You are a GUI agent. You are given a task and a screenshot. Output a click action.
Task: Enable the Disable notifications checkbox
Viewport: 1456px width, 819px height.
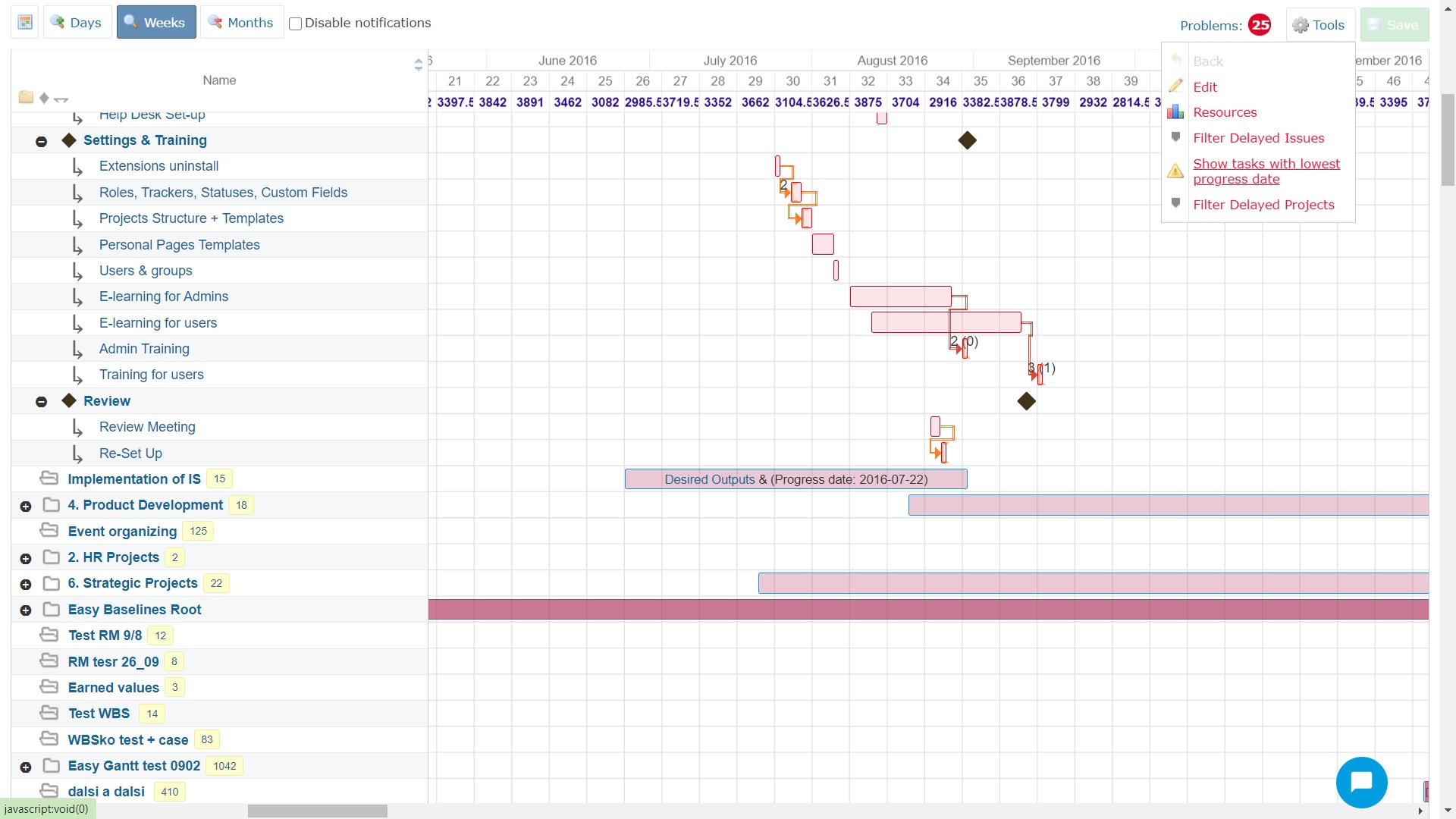tap(296, 24)
